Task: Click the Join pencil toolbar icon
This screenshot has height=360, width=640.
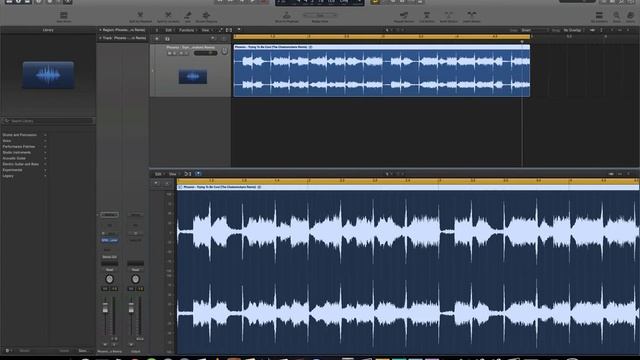Action: 188,16
